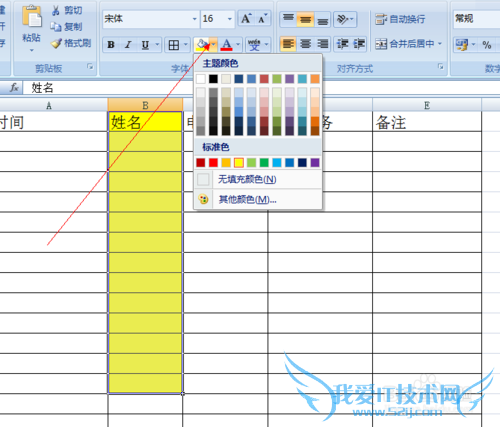Set top vertical alignment
Viewport: 500px width, 427px height.
point(288,19)
